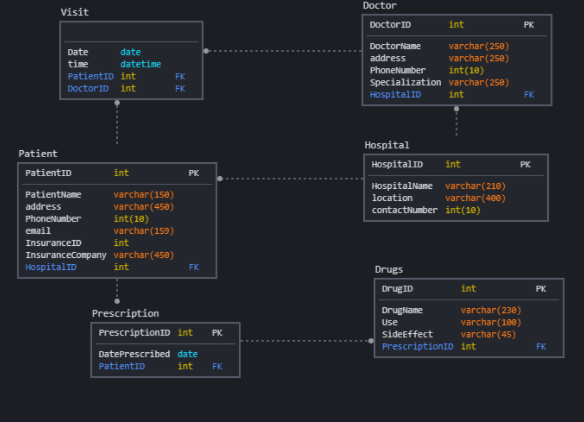Click the Patient–Hospital relationship endpoint dot

click(x=220, y=179)
